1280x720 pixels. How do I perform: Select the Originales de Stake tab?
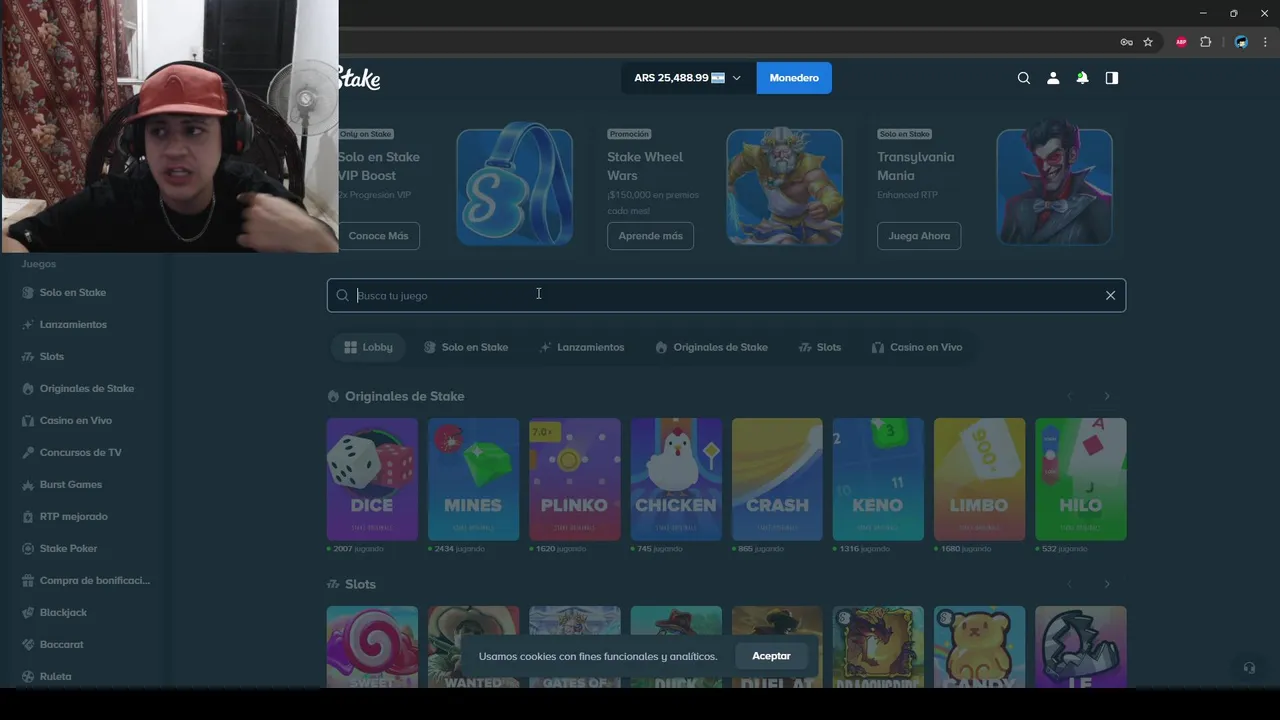pos(711,347)
